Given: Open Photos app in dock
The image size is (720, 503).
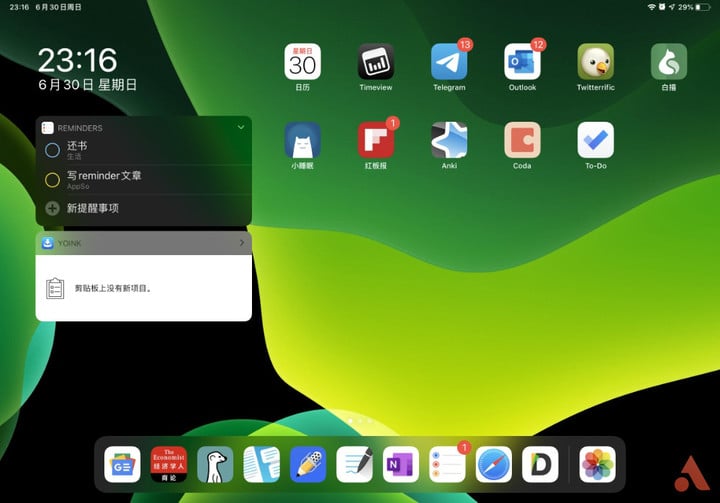Looking at the screenshot, I should [x=597, y=464].
